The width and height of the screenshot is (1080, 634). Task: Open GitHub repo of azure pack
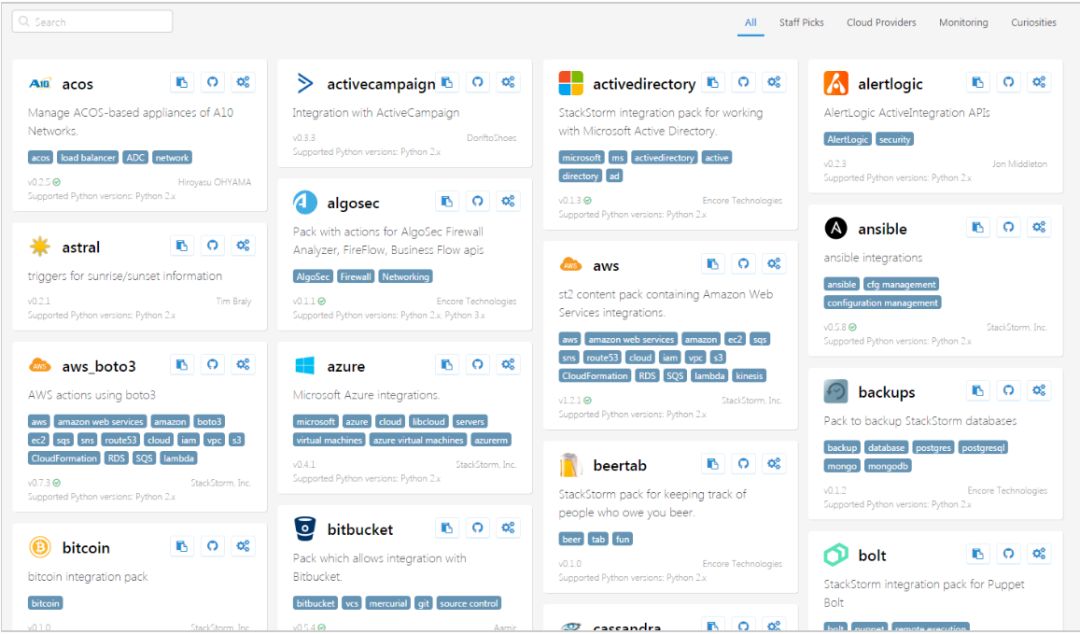[477, 365]
